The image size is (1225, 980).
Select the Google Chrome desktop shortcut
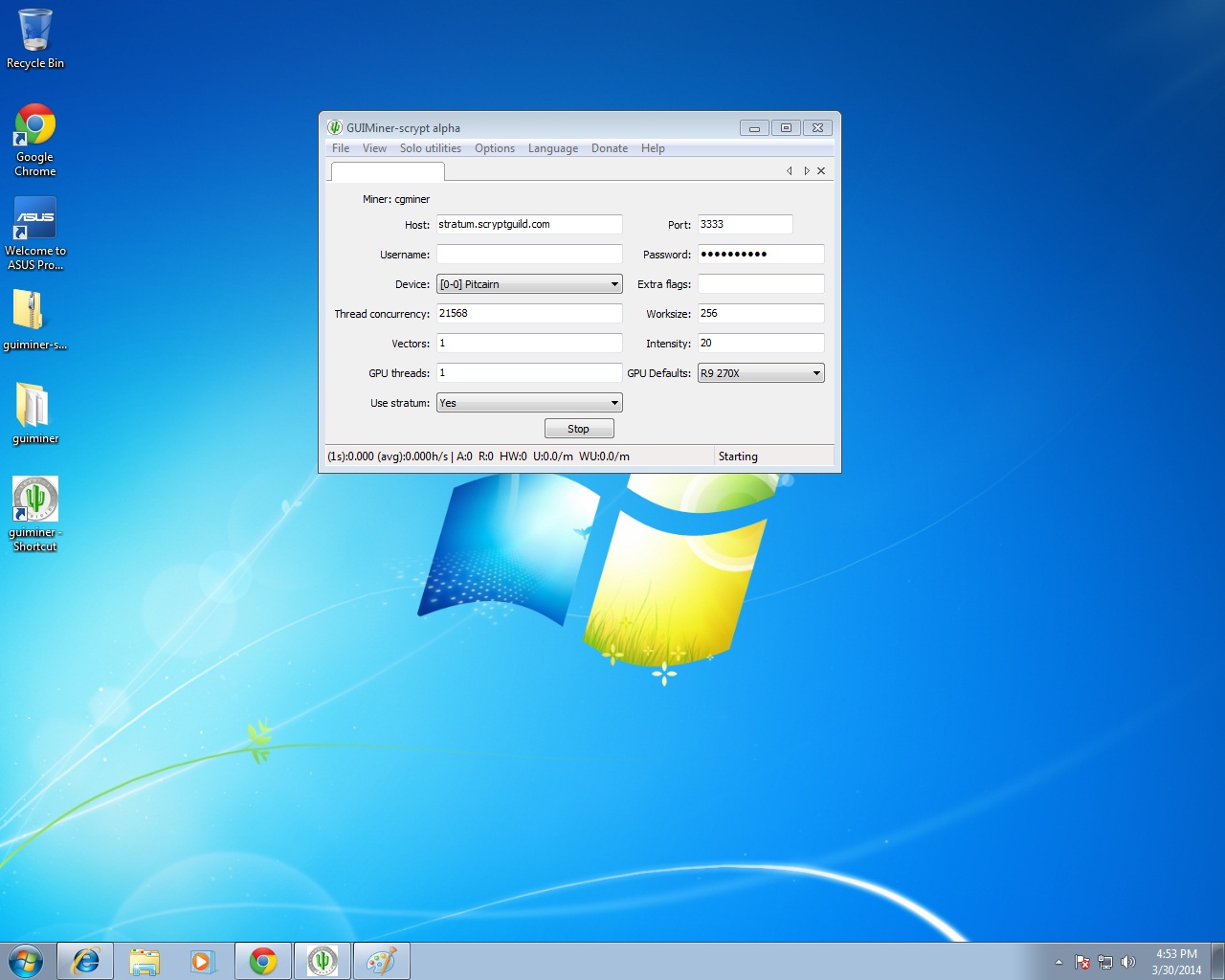[x=35, y=140]
